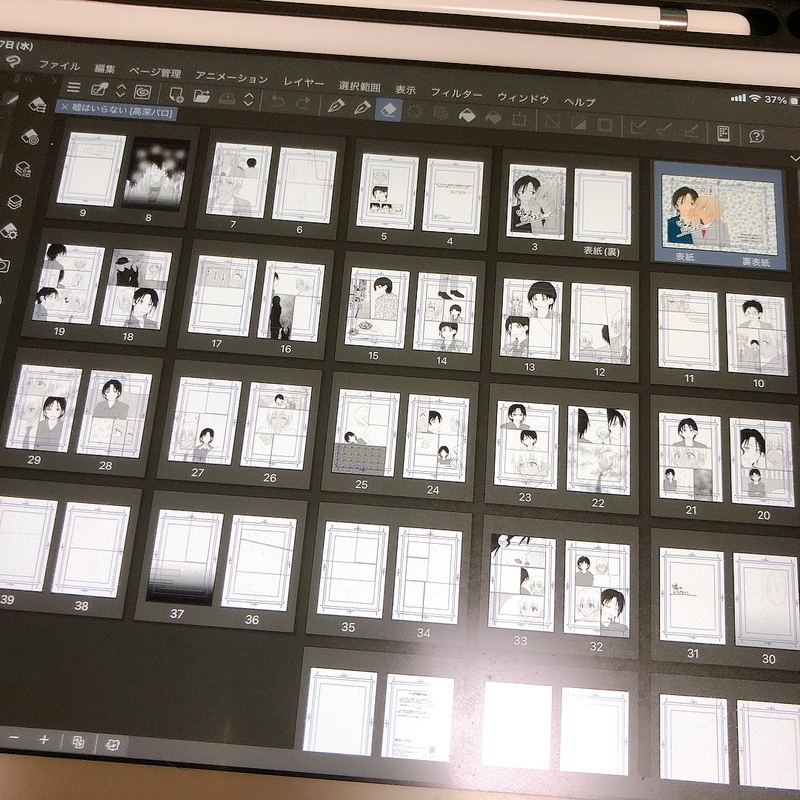Open page 3 thumbnail
This screenshot has width=800, height=800.
536,202
